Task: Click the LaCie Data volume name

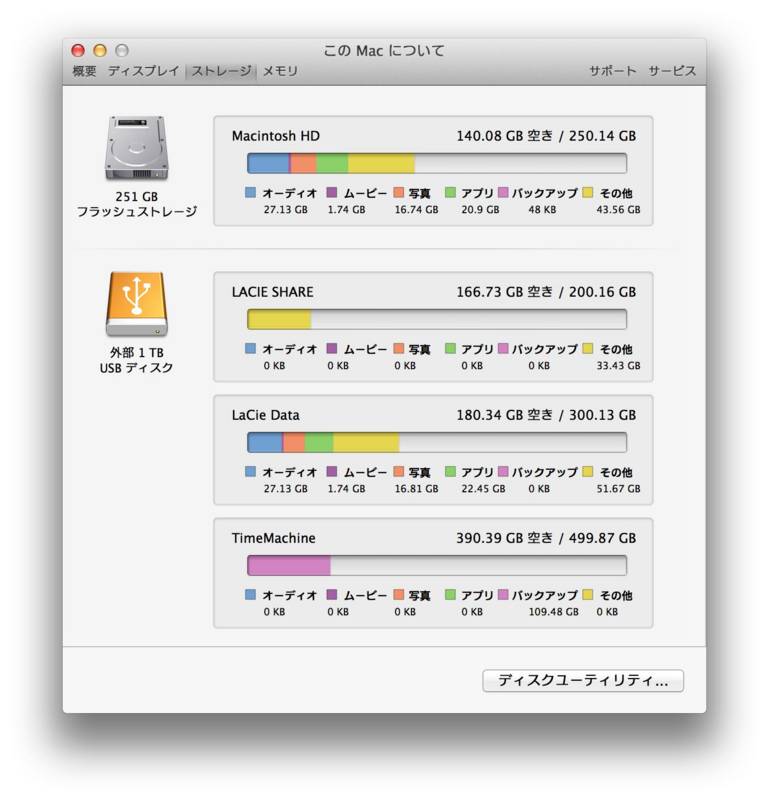Action: pyautogui.click(x=265, y=415)
